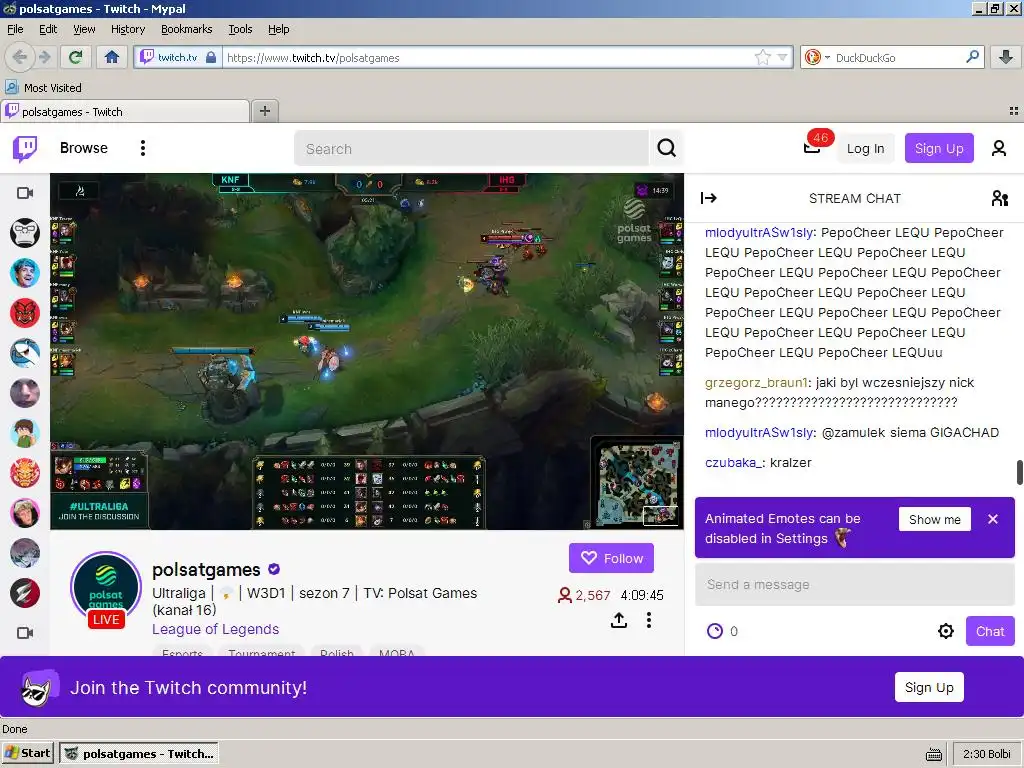The height and width of the screenshot is (768, 1024).
Task: Open the cartoon boy avatar channel in sidebar
Action: [x=25, y=433]
